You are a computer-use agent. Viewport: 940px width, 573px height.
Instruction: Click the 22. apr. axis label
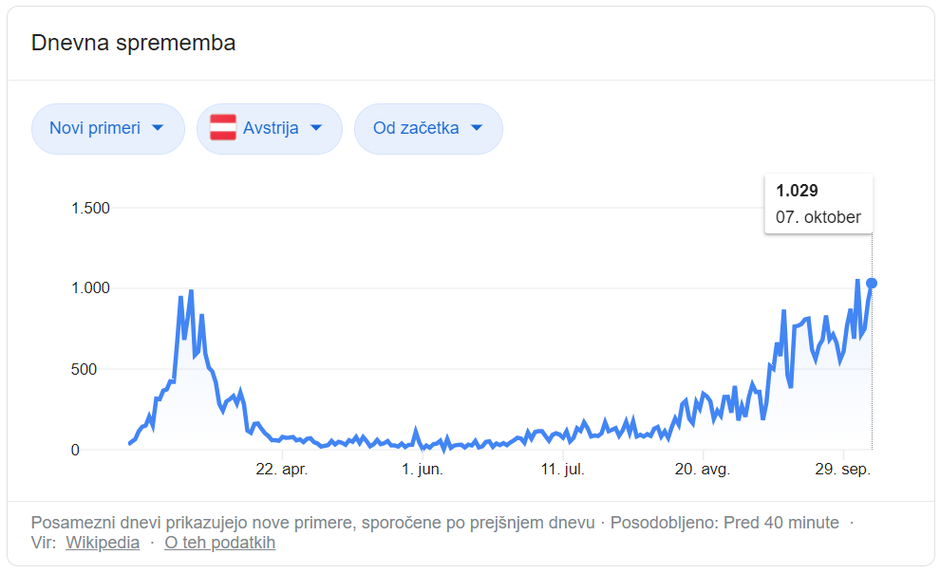point(281,469)
